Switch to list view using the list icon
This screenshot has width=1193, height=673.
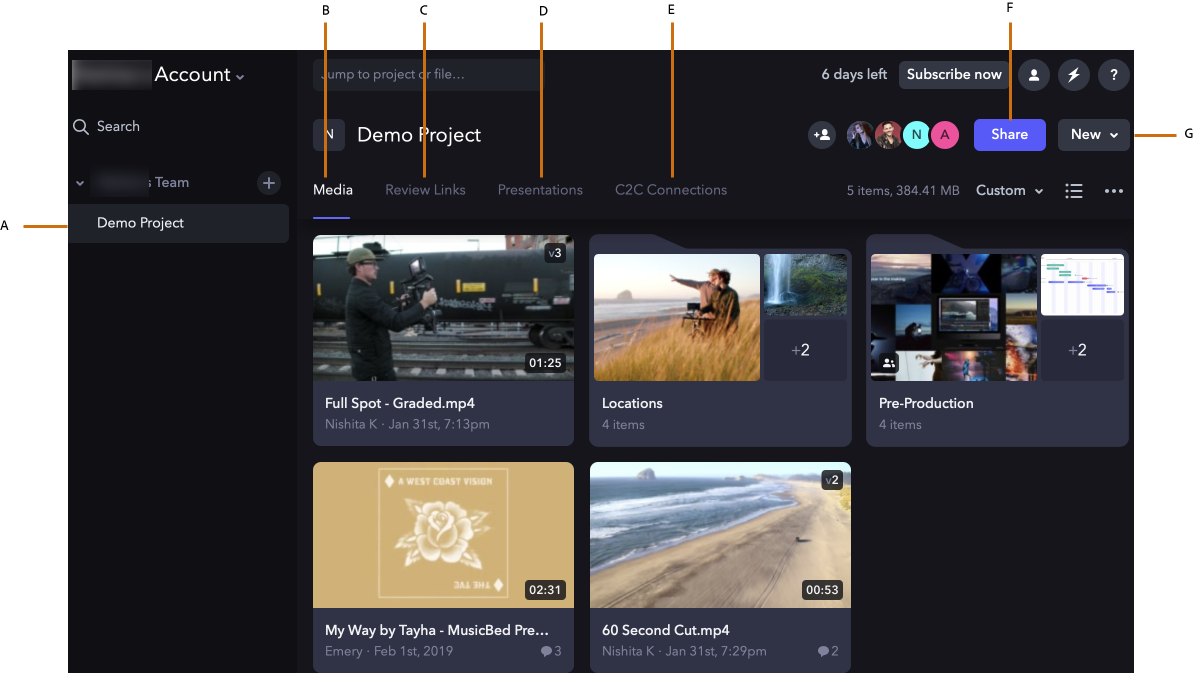tap(1074, 190)
